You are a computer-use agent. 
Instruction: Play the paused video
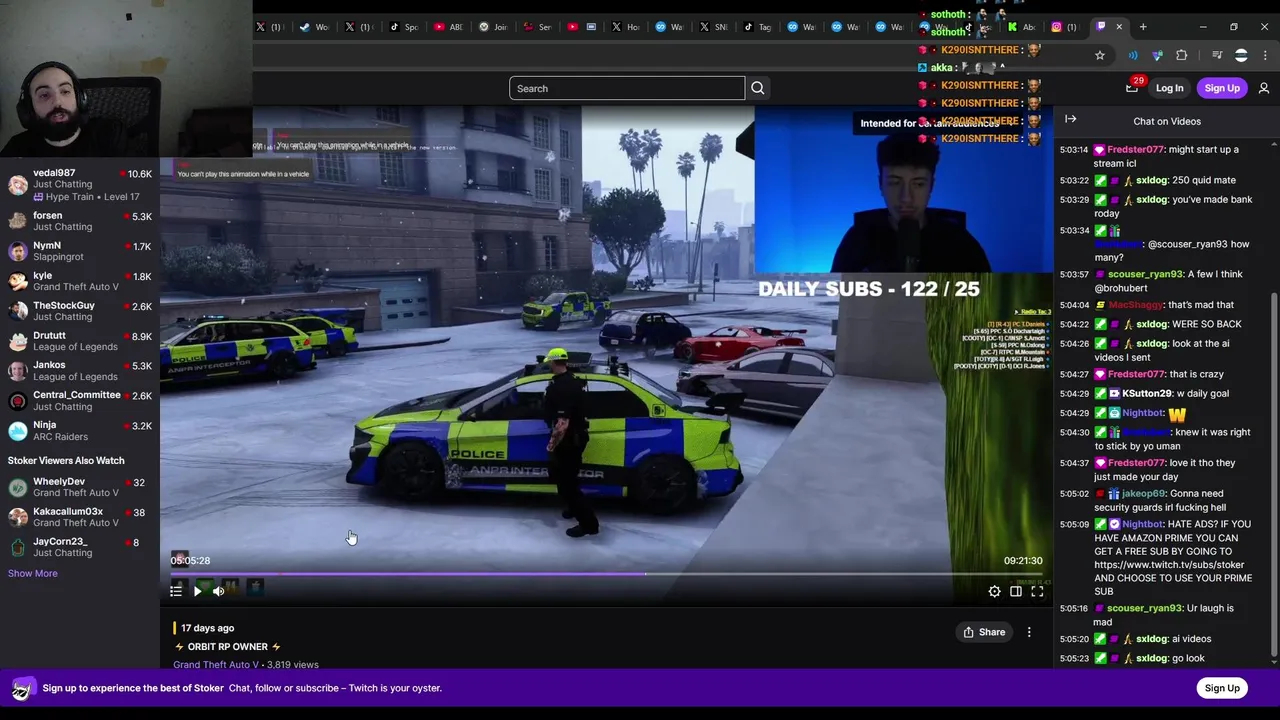[197, 591]
